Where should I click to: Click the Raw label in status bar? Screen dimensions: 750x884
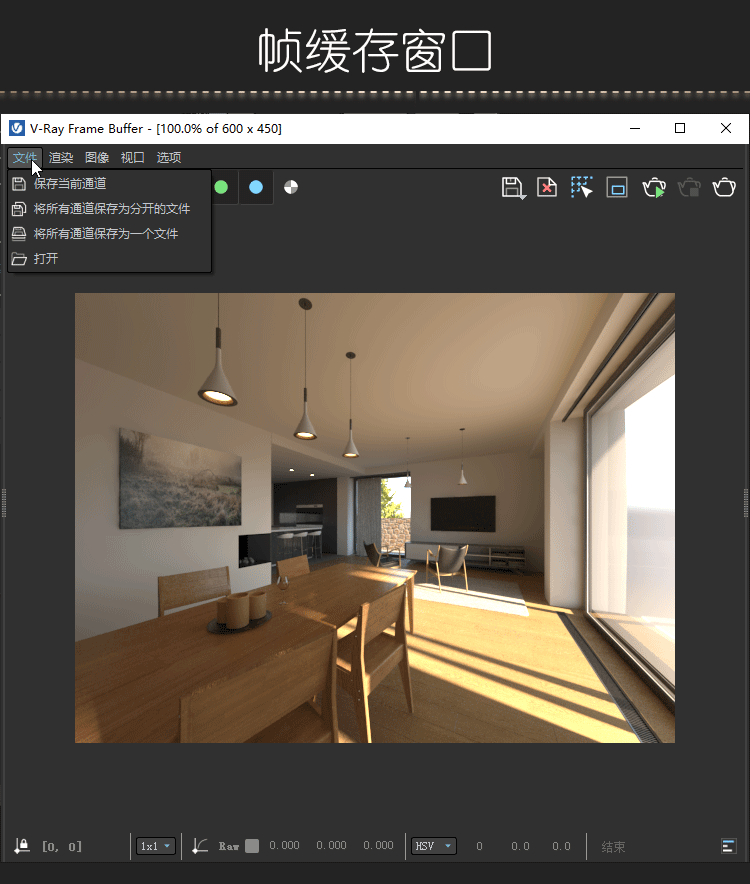click(229, 846)
